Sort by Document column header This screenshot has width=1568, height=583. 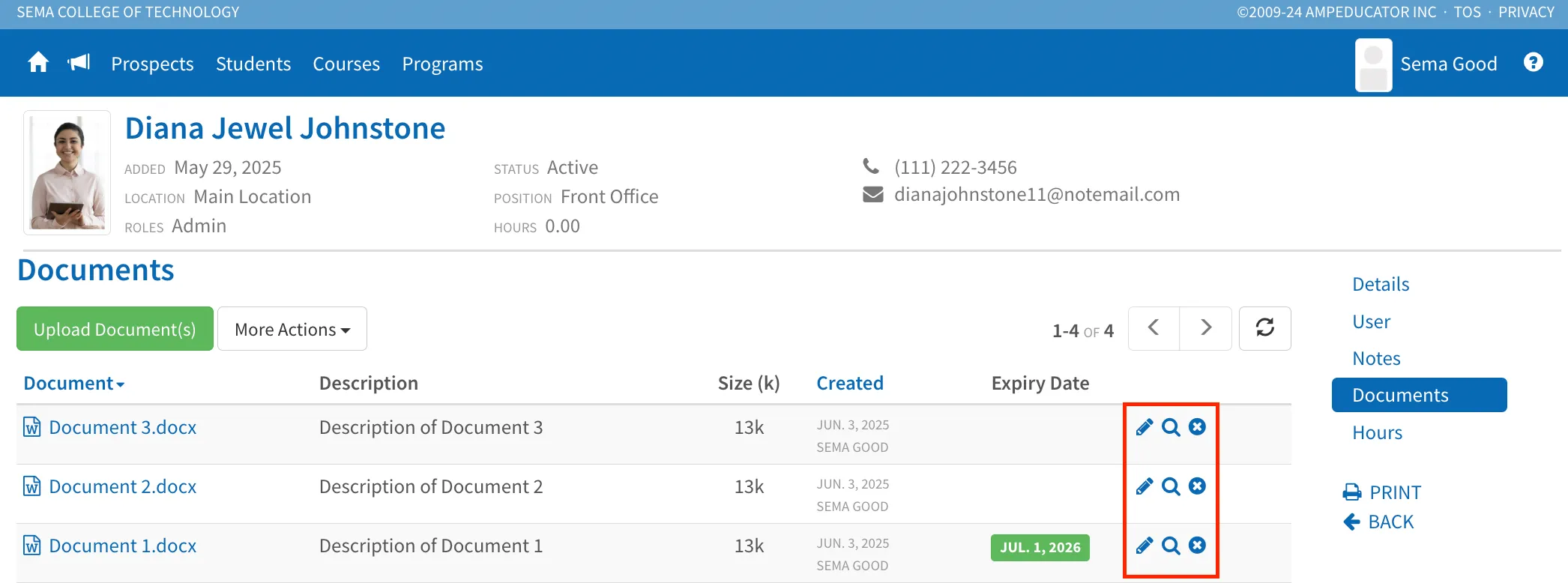click(x=73, y=383)
